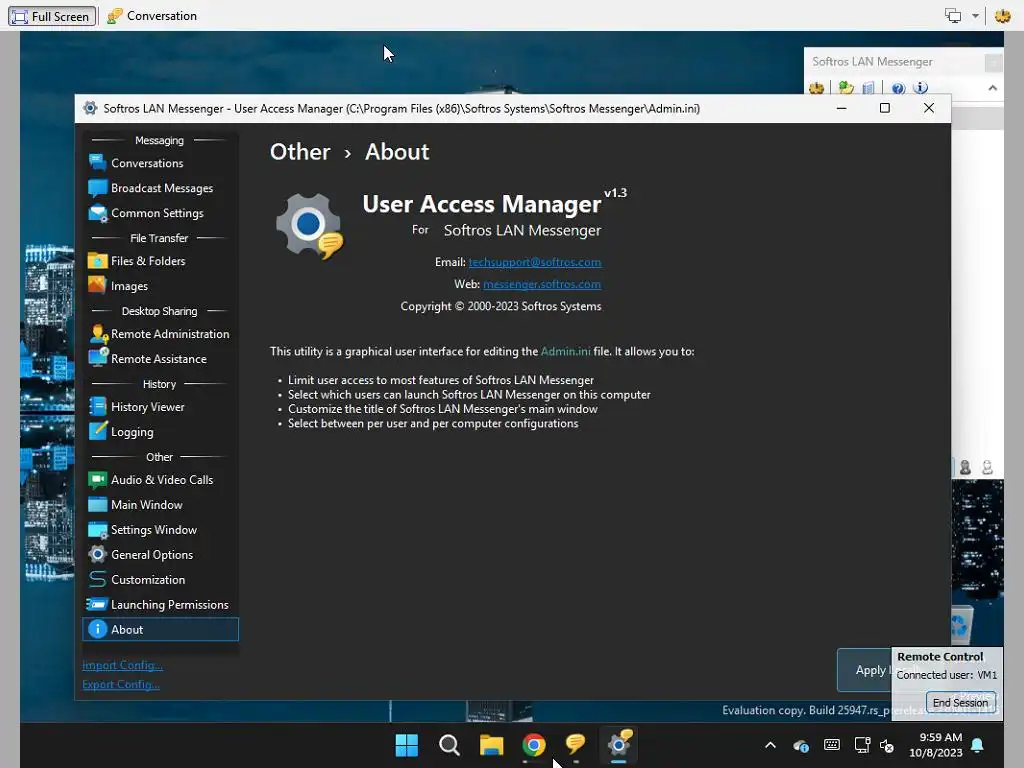
Task: Click the OneDrive cloud tray icon
Action: coord(801,745)
